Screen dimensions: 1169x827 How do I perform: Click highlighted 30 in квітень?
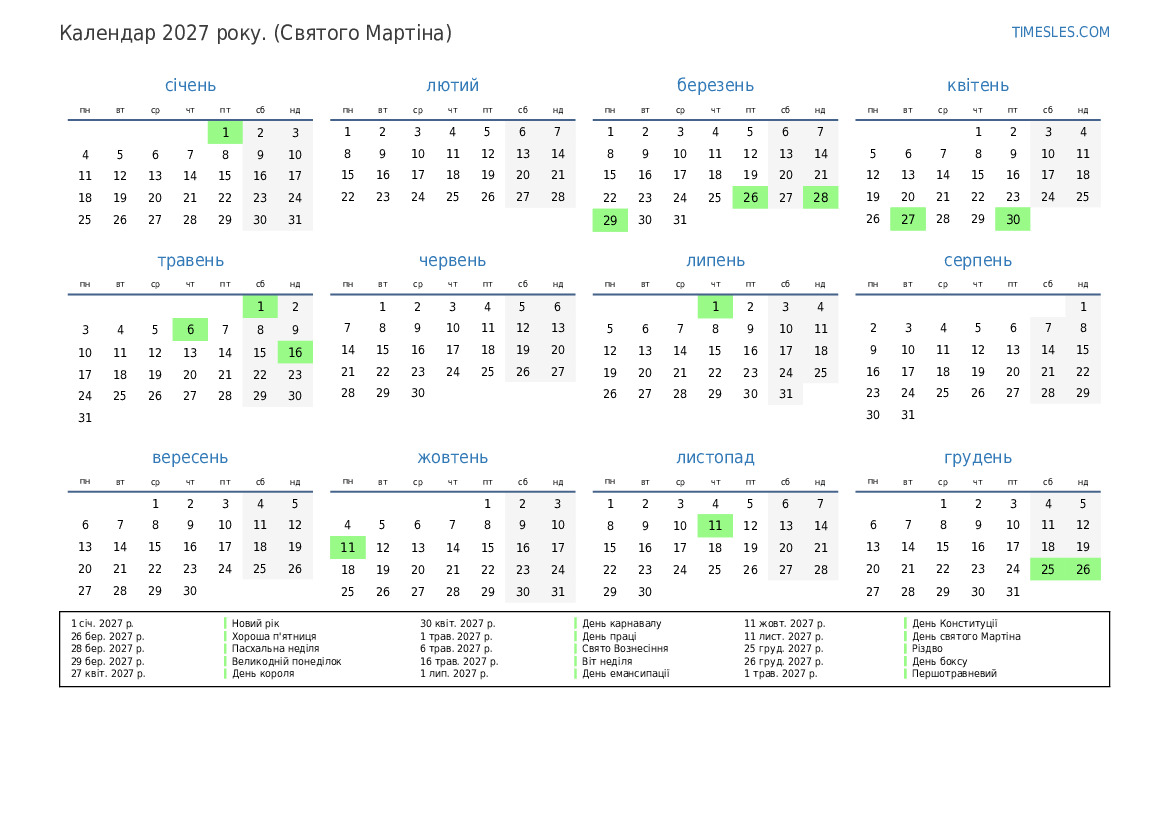(1012, 220)
